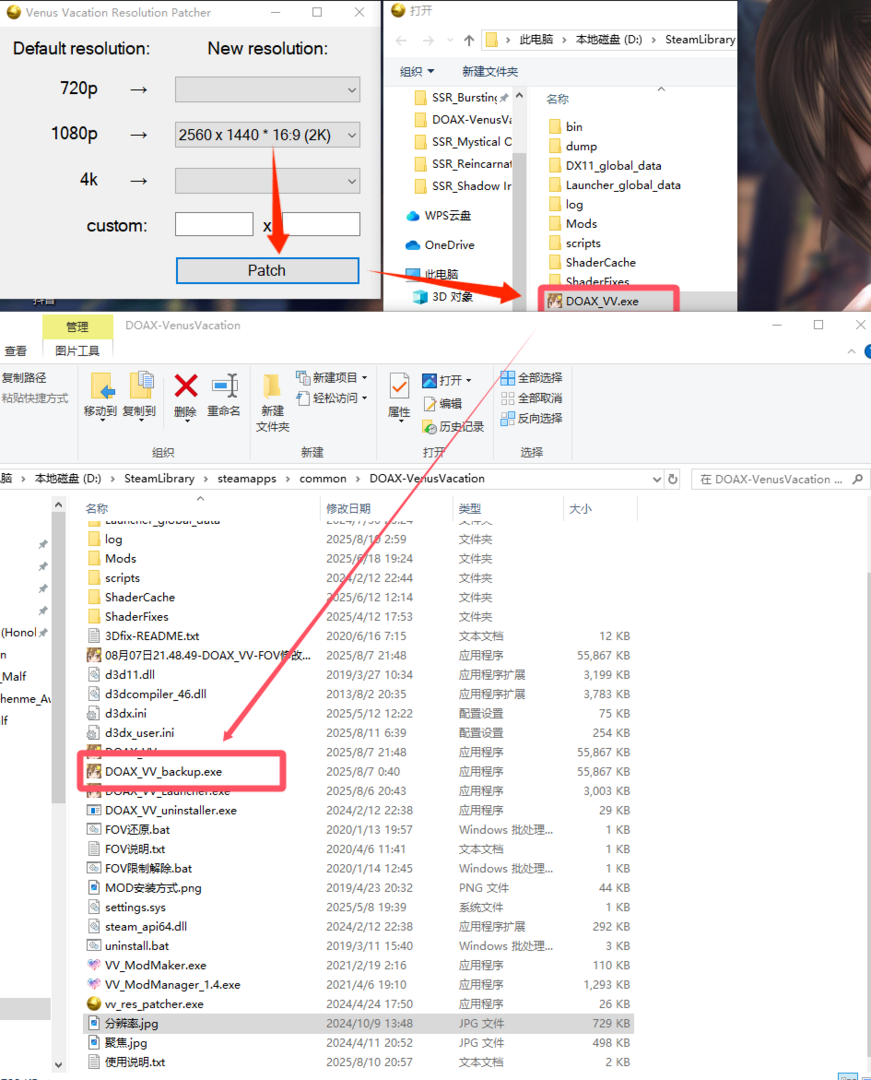
Task: Click the search box for DOAX-VenusVacation
Action: click(x=780, y=479)
